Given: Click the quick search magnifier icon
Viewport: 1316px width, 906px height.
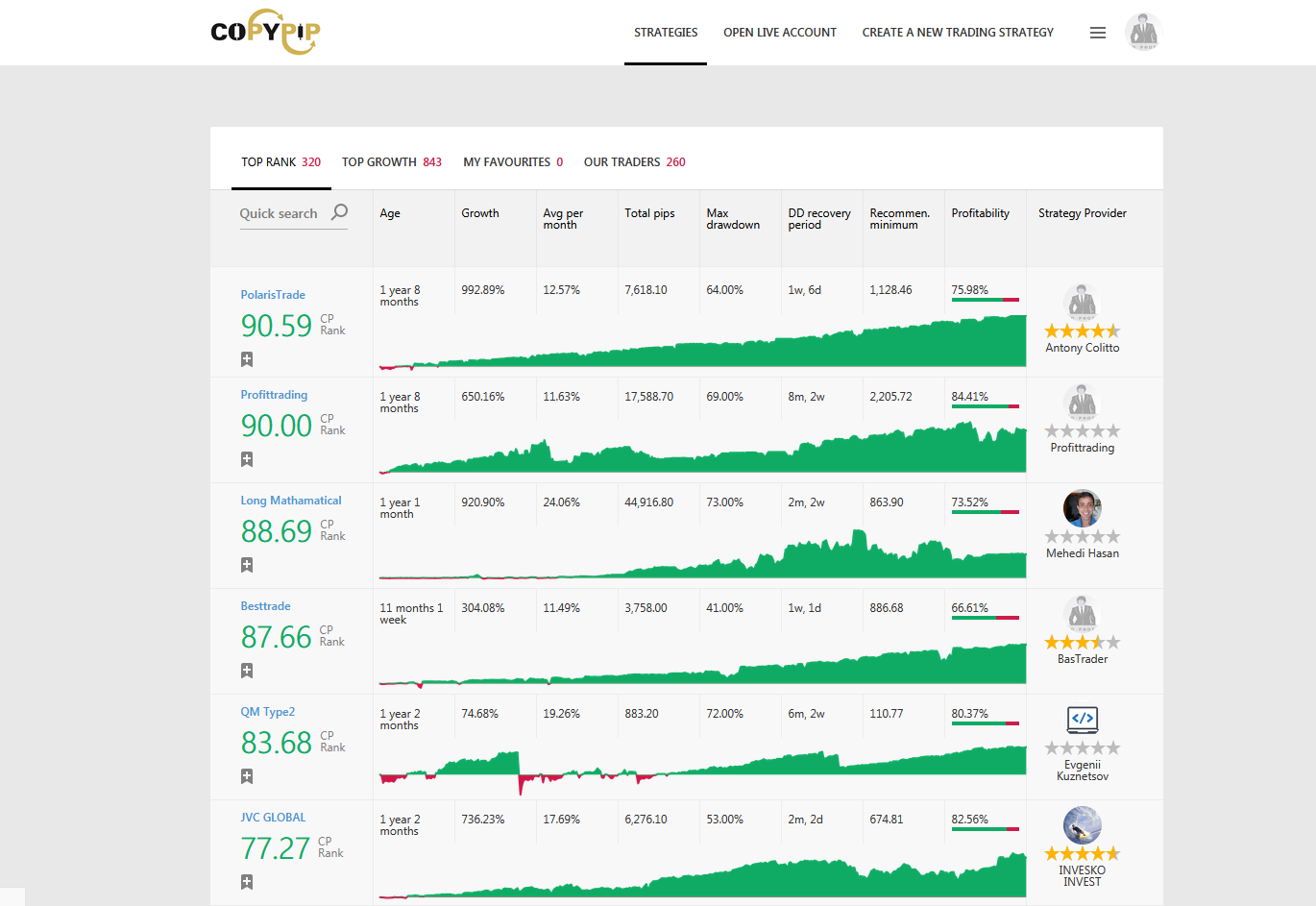Looking at the screenshot, I should pyautogui.click(x=339, y=212).
